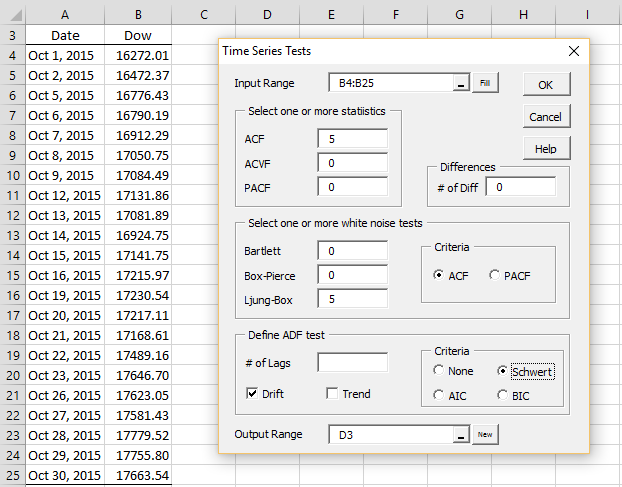Screen dimensions: 622x487
Task: Click cell with Oct 22, 2015
Action: [65, 355]
